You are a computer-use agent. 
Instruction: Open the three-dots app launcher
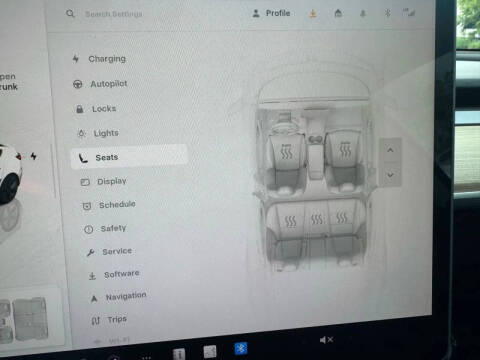pos(146,358)
